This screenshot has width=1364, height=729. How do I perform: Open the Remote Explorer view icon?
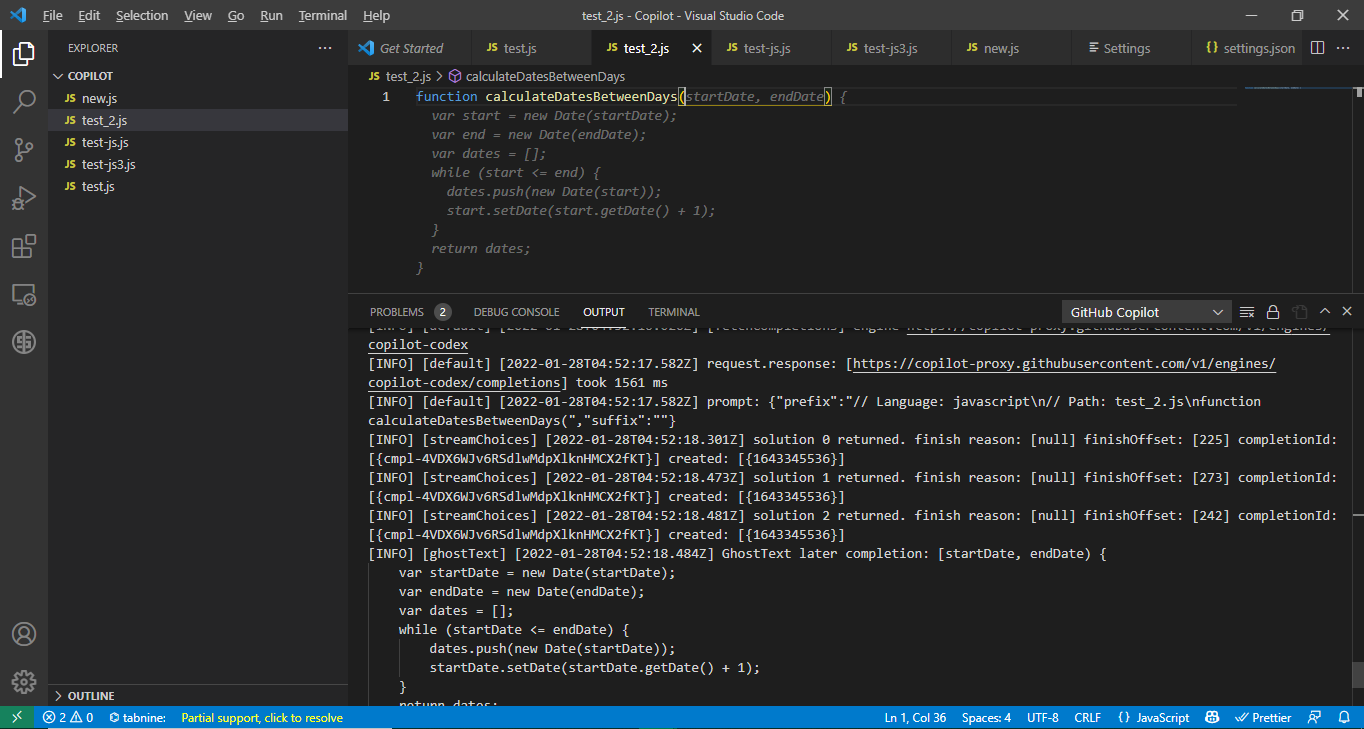tap(24, 294)
